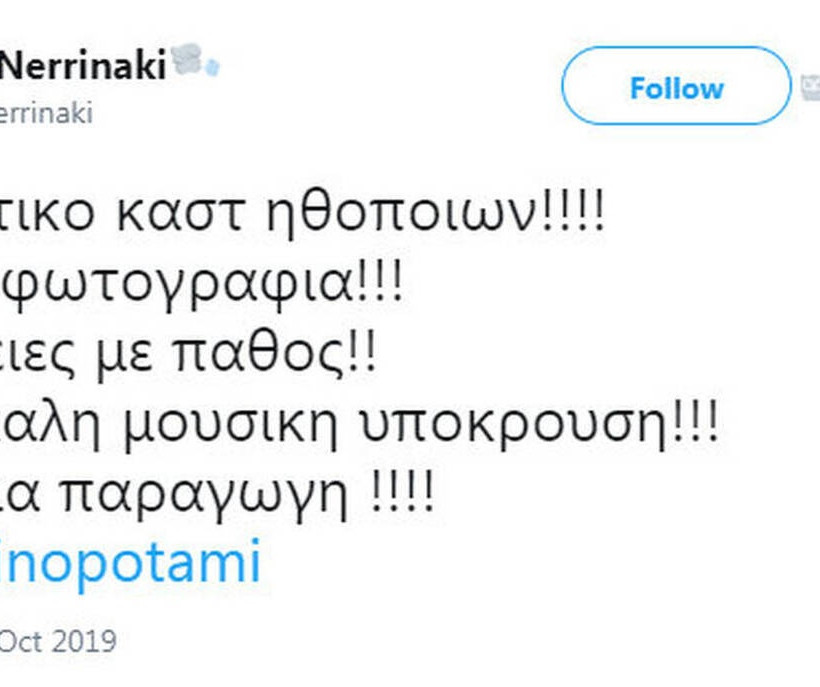Click the word φωτογραφια in the tweet

pos(173,287)
